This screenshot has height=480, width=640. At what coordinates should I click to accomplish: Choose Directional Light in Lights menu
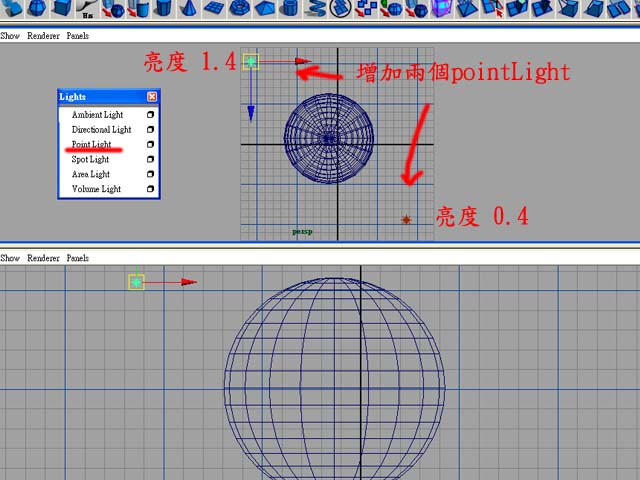click(101, 129)
